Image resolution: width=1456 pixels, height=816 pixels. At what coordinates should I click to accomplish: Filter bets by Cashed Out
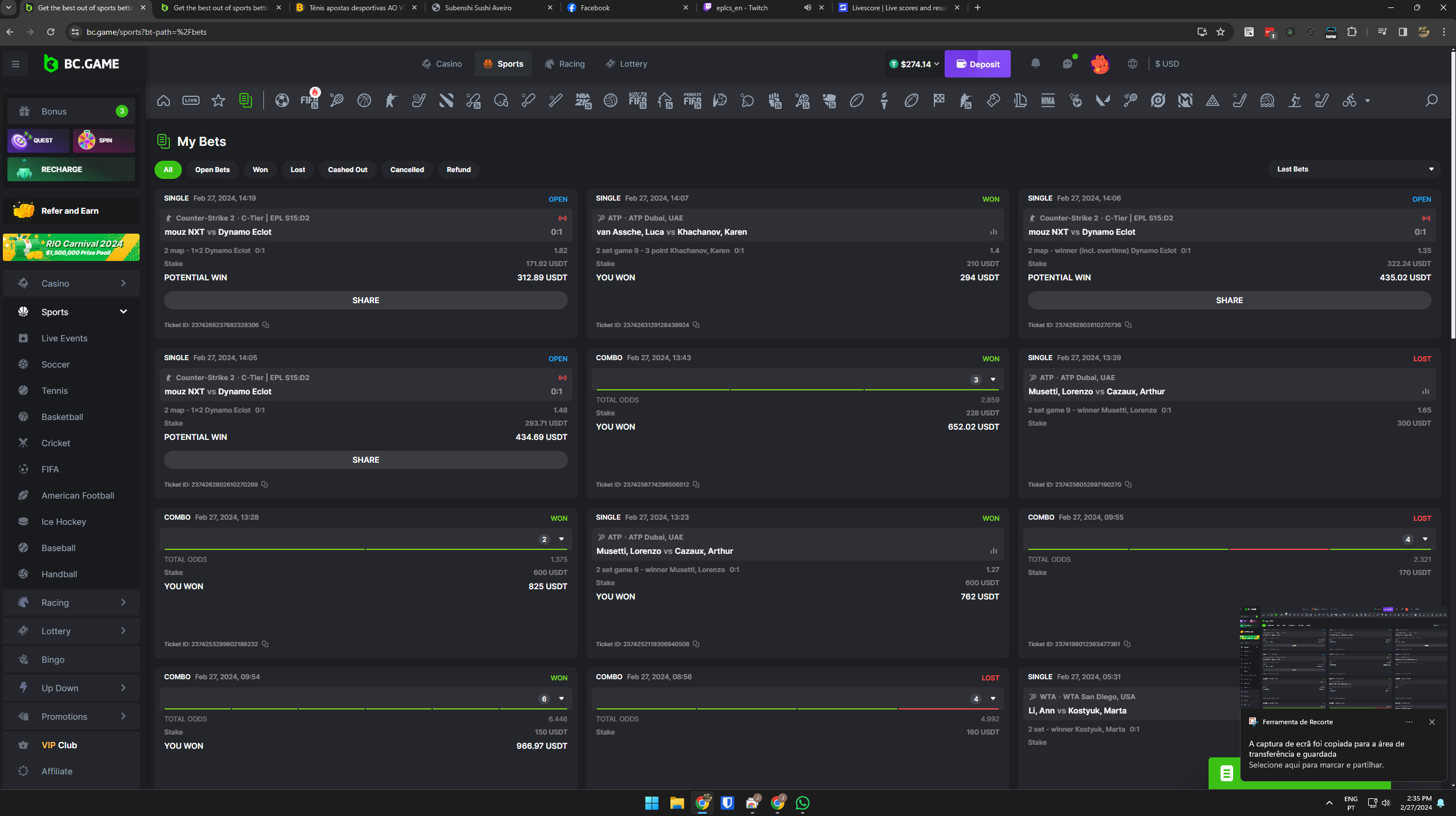coord(348,170)
